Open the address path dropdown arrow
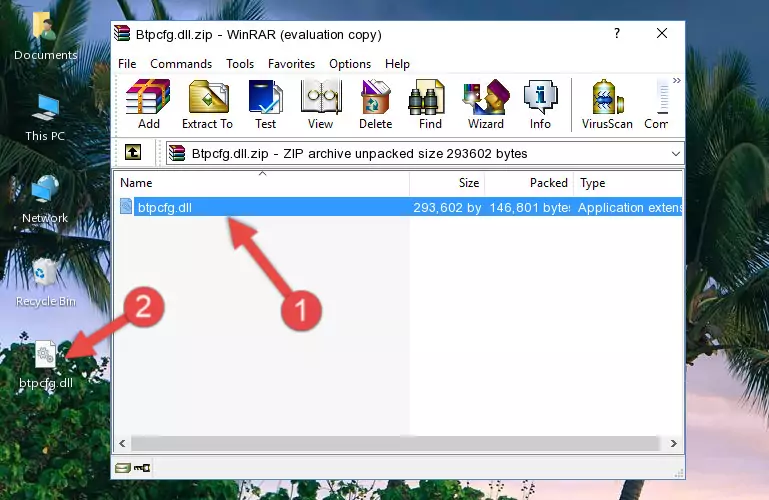Viewport: 769px width, 500px height. click(x=675, y=154)
